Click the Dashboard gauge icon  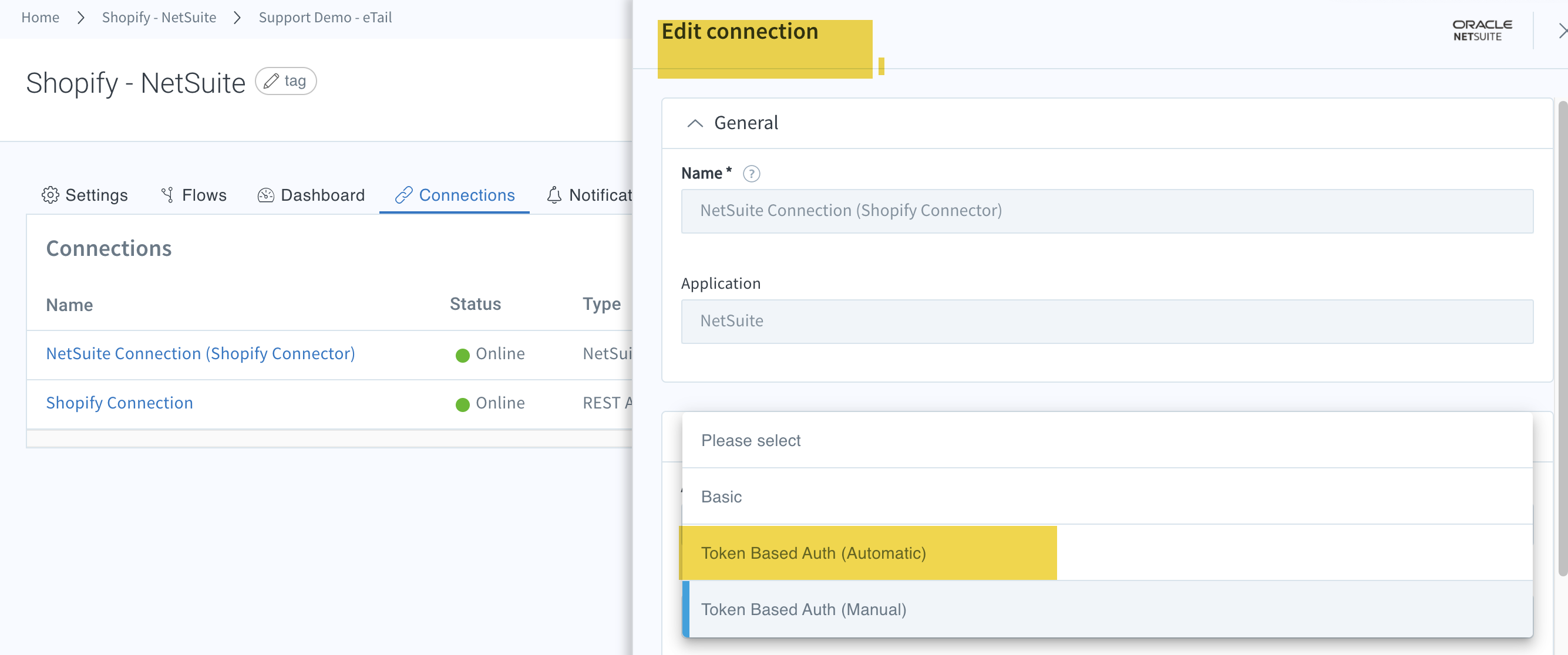[266, 195]
